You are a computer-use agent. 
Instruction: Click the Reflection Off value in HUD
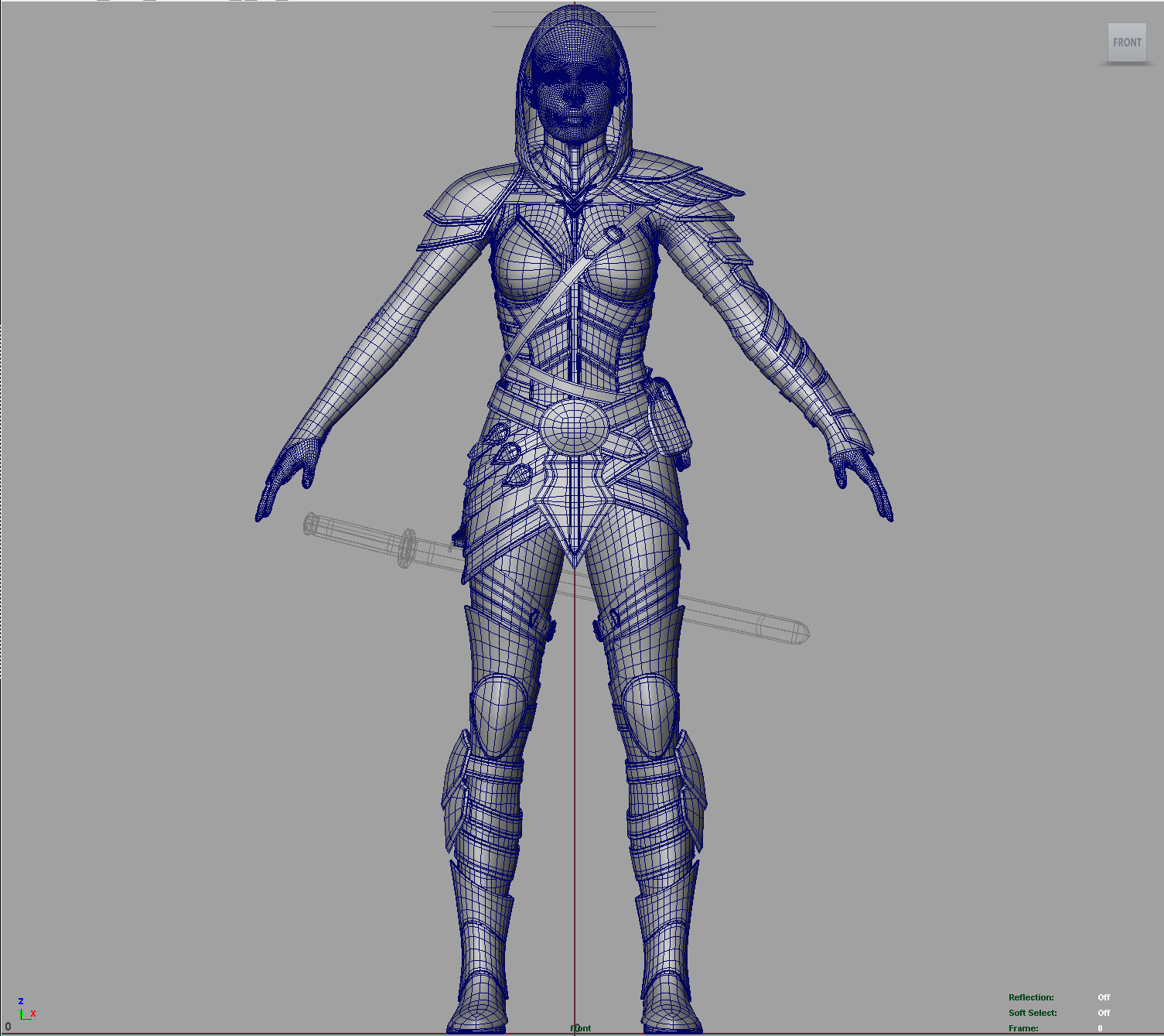pyautogui.click(x=1103, y=997)
